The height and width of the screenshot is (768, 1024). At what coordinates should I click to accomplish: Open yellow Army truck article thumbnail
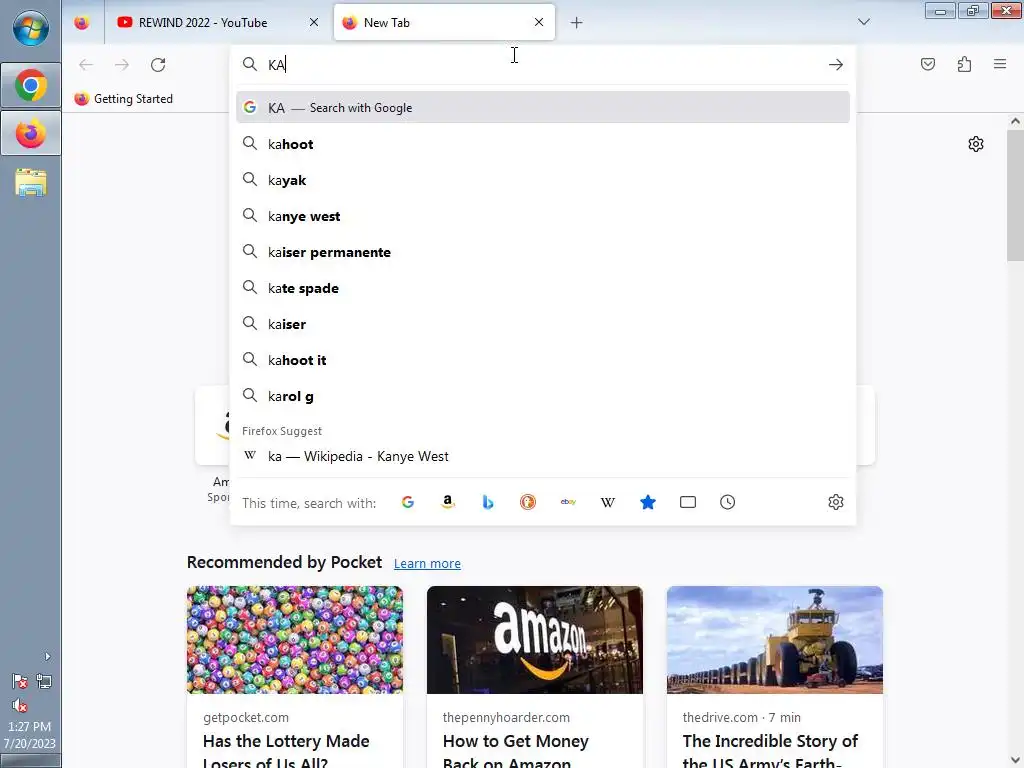775,640
